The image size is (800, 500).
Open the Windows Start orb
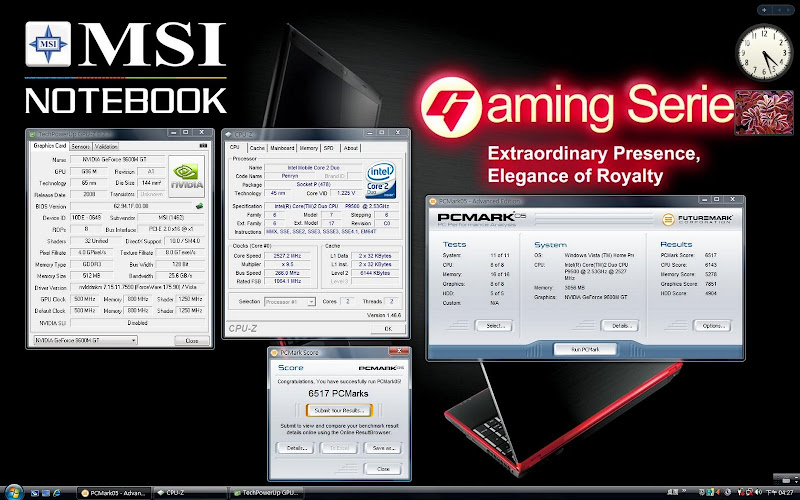13,493
